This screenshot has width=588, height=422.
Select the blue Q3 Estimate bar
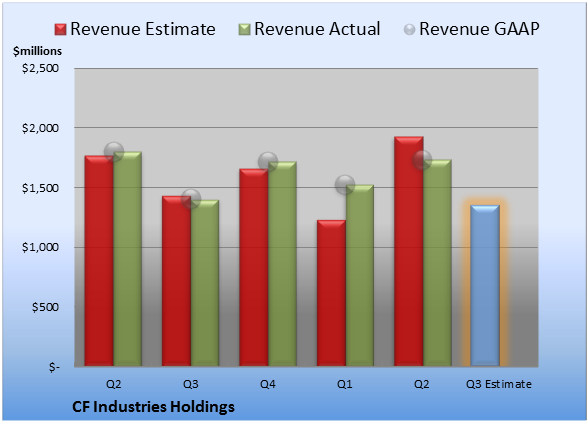(x=485, y=285)
